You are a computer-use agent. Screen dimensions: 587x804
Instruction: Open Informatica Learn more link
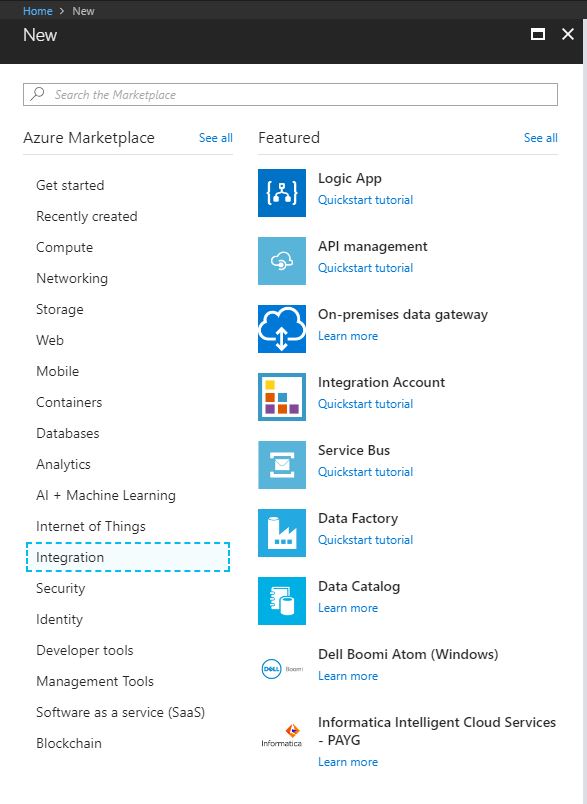(x=348, y=762)
